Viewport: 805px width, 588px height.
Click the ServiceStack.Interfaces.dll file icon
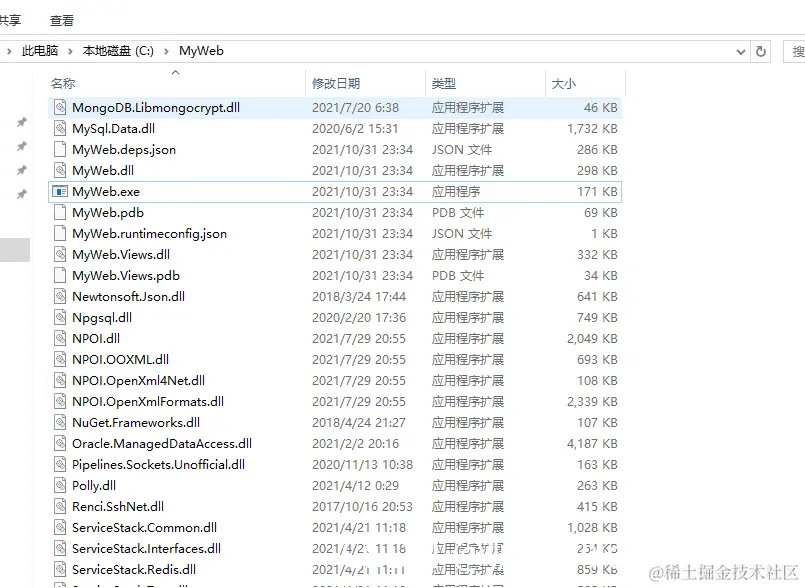click(60, 548)
